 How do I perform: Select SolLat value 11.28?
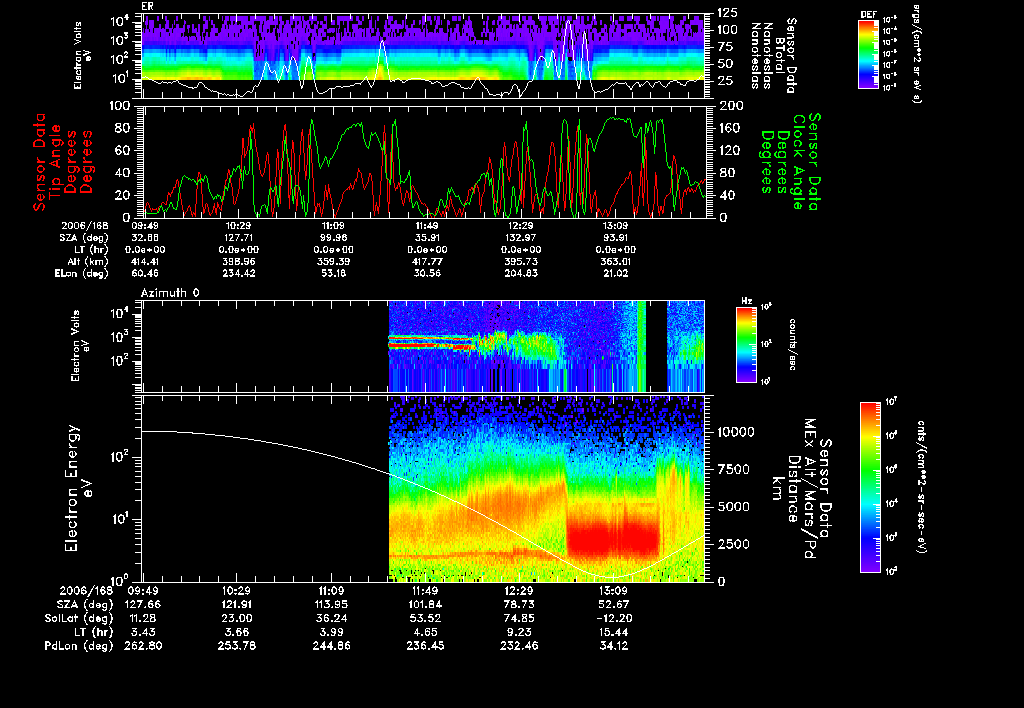pyautogui.click(x=143, y=618)
